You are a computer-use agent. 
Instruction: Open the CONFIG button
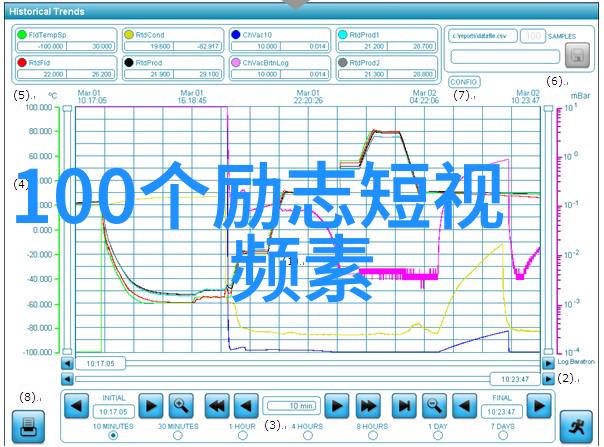tap(464, 82)
